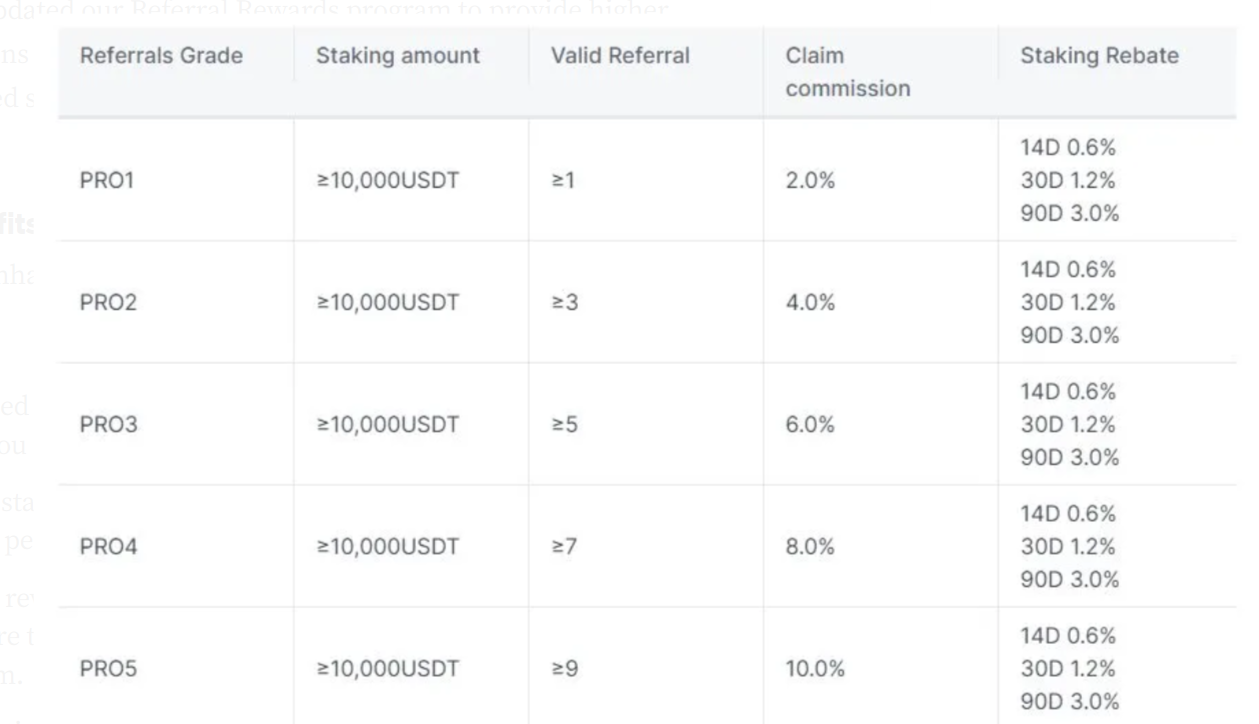Image resolution: width=1259 pixels, height=724 pixels.
Task: Click the Valid Referral column header
Action: (x=620, y=56)
